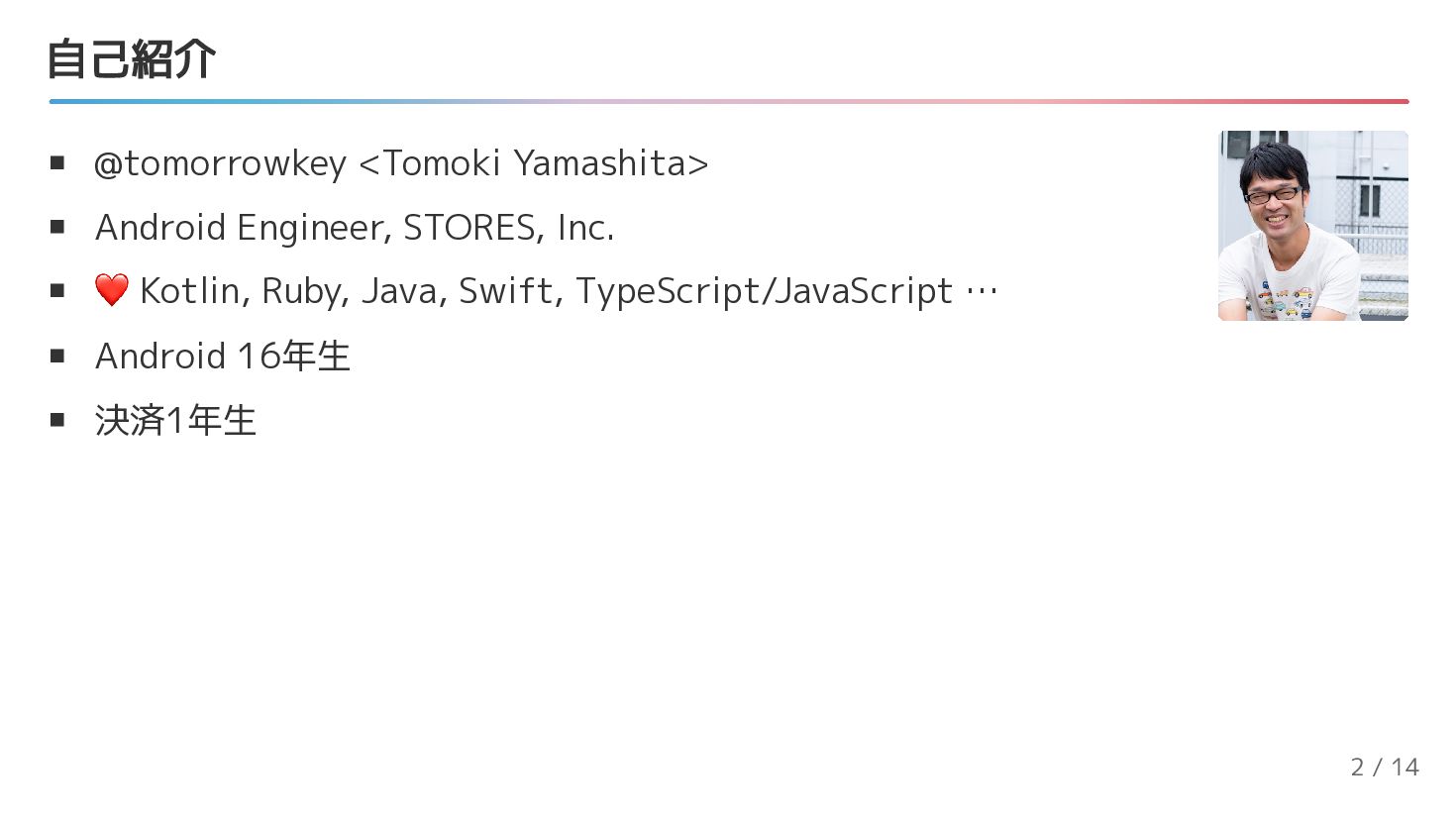The image size is (1456, 820).
Task: Click the TypeScript/JavaScript text
Action: 764,291
